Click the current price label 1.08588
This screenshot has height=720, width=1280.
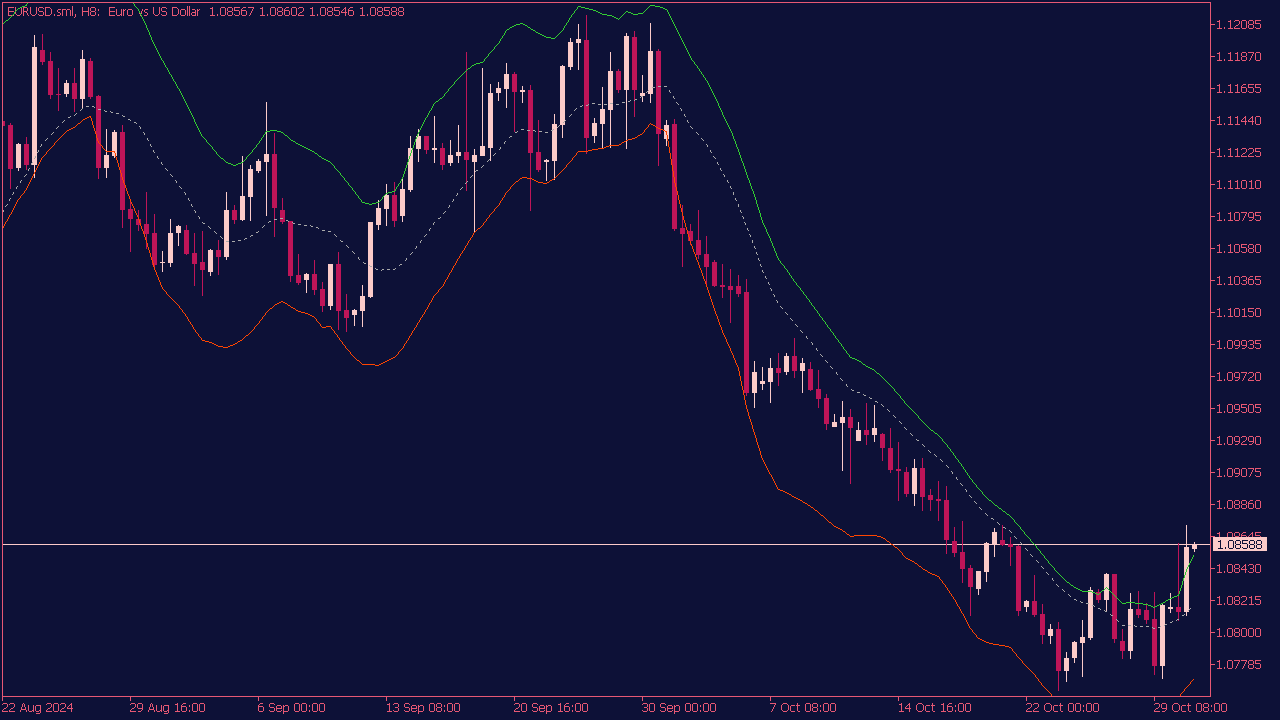[1239, 545]
